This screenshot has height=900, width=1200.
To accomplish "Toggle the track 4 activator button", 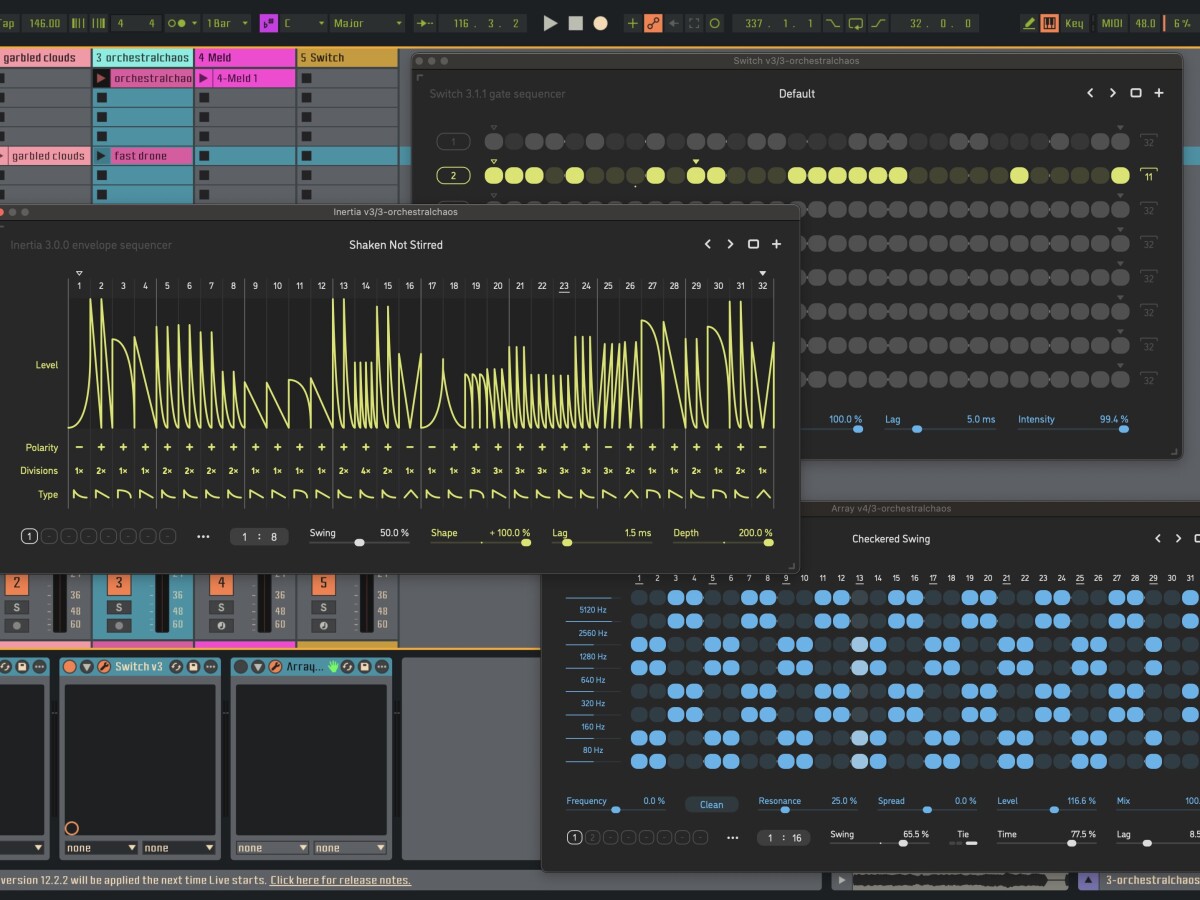I will (220, 585).
